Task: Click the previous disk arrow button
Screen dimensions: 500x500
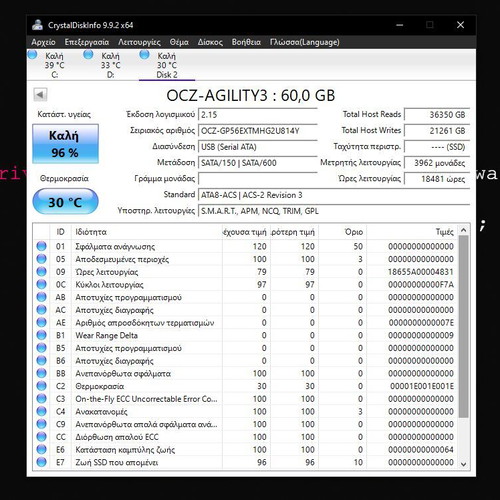Action: (40, 95)
